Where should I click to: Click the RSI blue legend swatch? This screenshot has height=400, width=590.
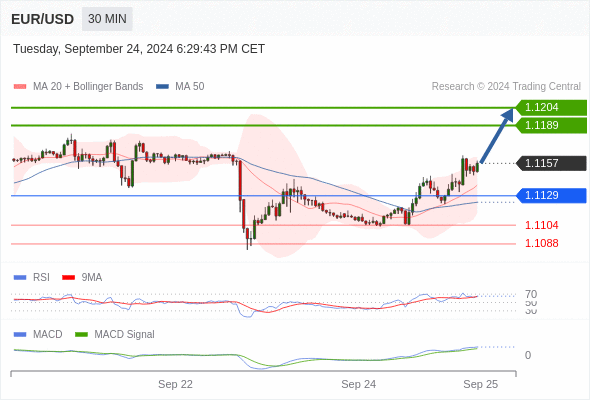(20, 278)
